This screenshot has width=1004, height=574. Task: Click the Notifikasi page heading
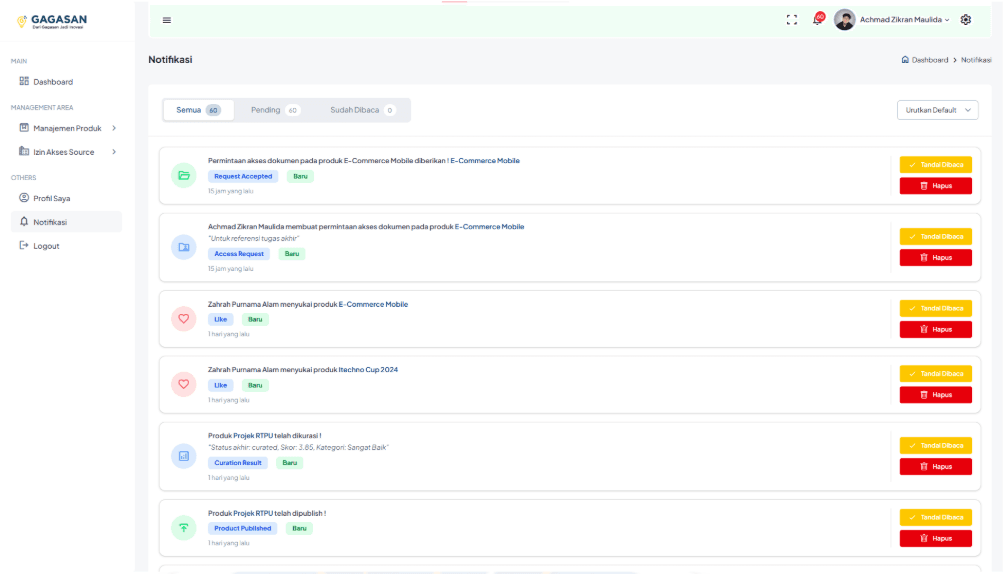(170, 60)
